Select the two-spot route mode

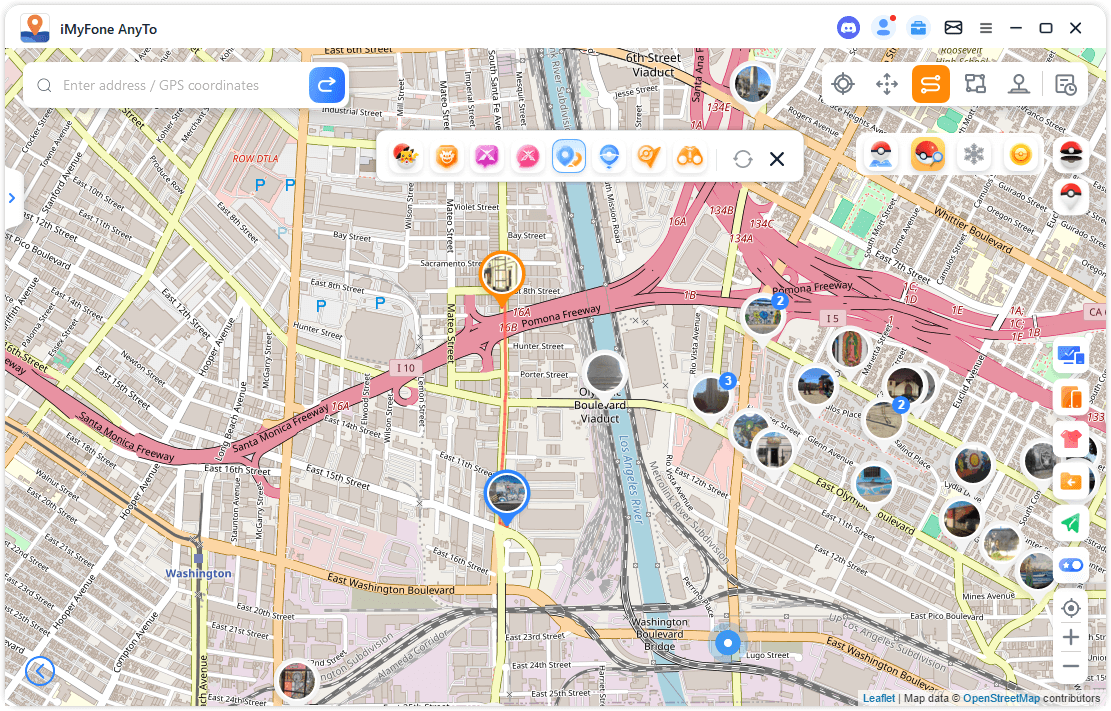[930, 84]
